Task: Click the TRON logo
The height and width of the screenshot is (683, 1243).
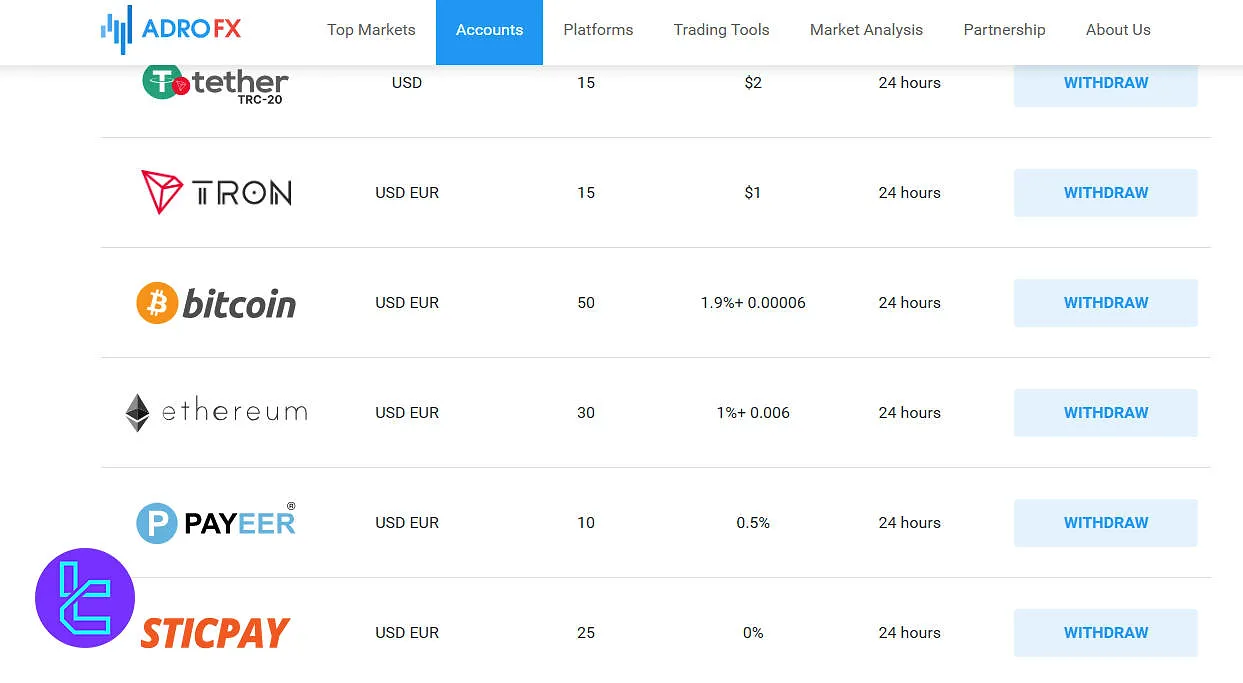Action: (x=216, y=192)
